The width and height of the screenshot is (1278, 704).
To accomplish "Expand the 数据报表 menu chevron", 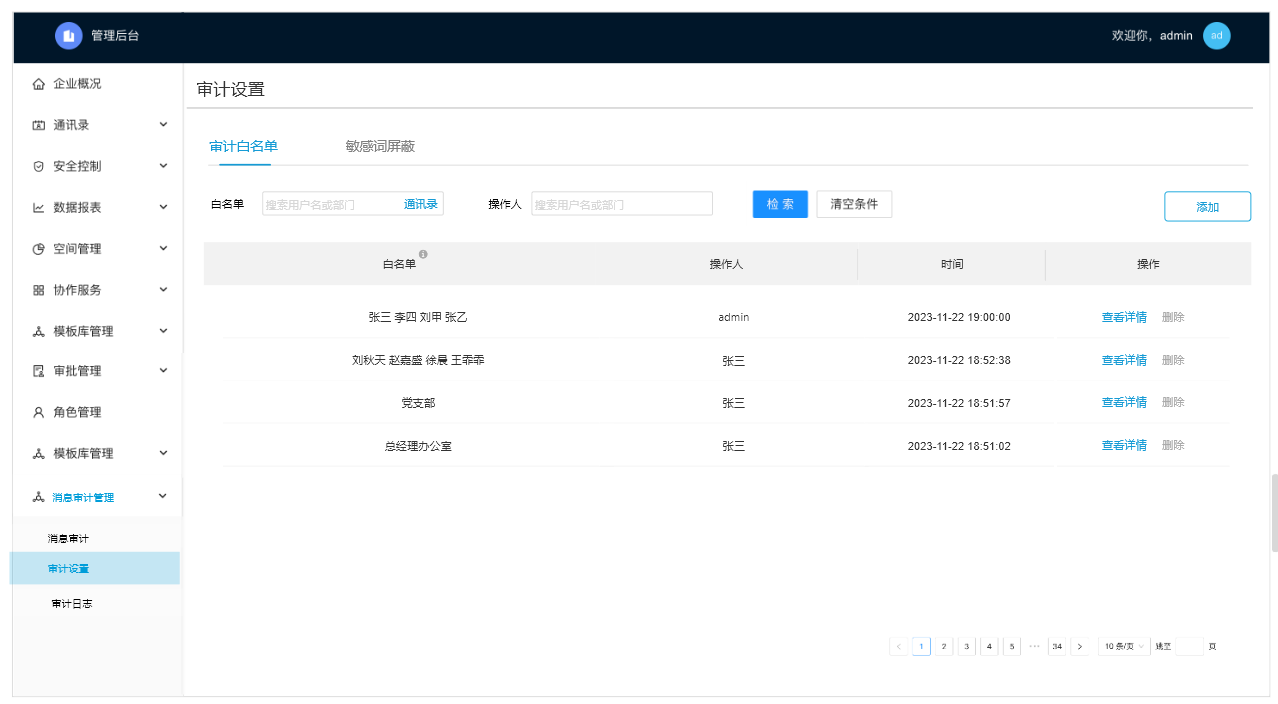I will pyautogui.click(x=163, y=207).
